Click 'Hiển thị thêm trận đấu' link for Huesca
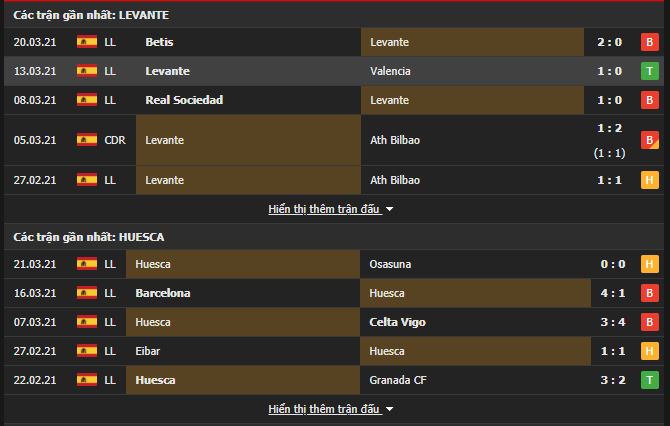The width and height of the screenshot is (670, 426). [324, 409]
